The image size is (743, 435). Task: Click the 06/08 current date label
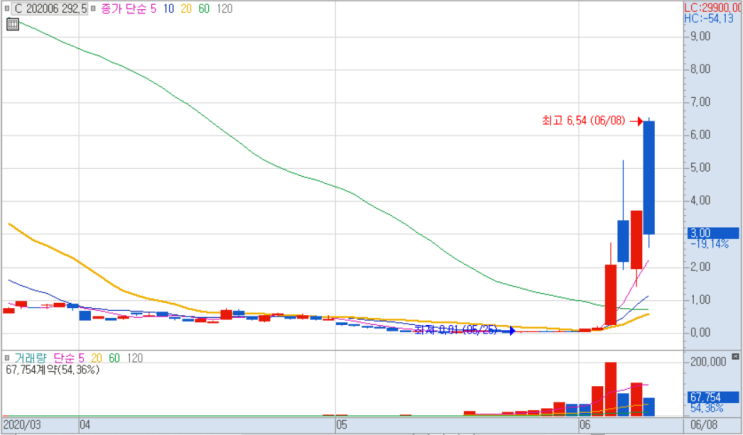(704, 424)
